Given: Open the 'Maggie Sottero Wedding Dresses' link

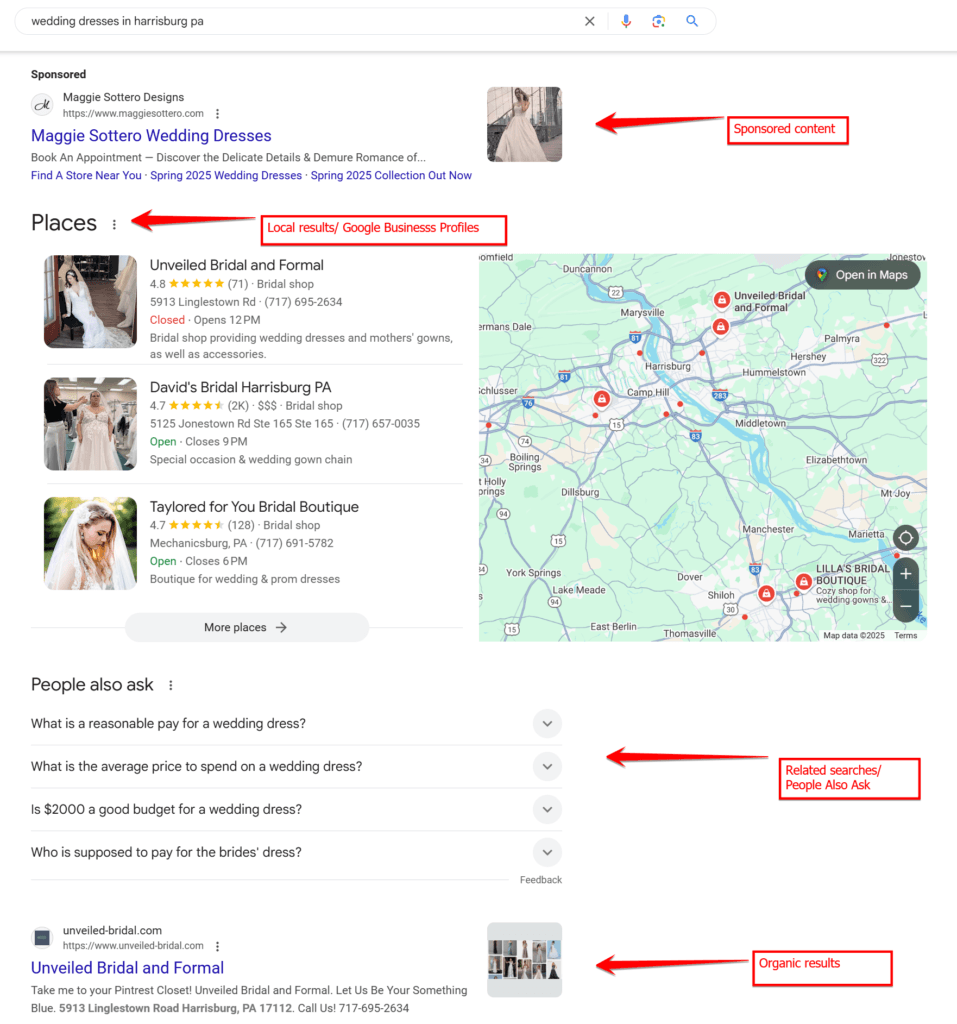Looking at the screenshot, I should [151, 135].
